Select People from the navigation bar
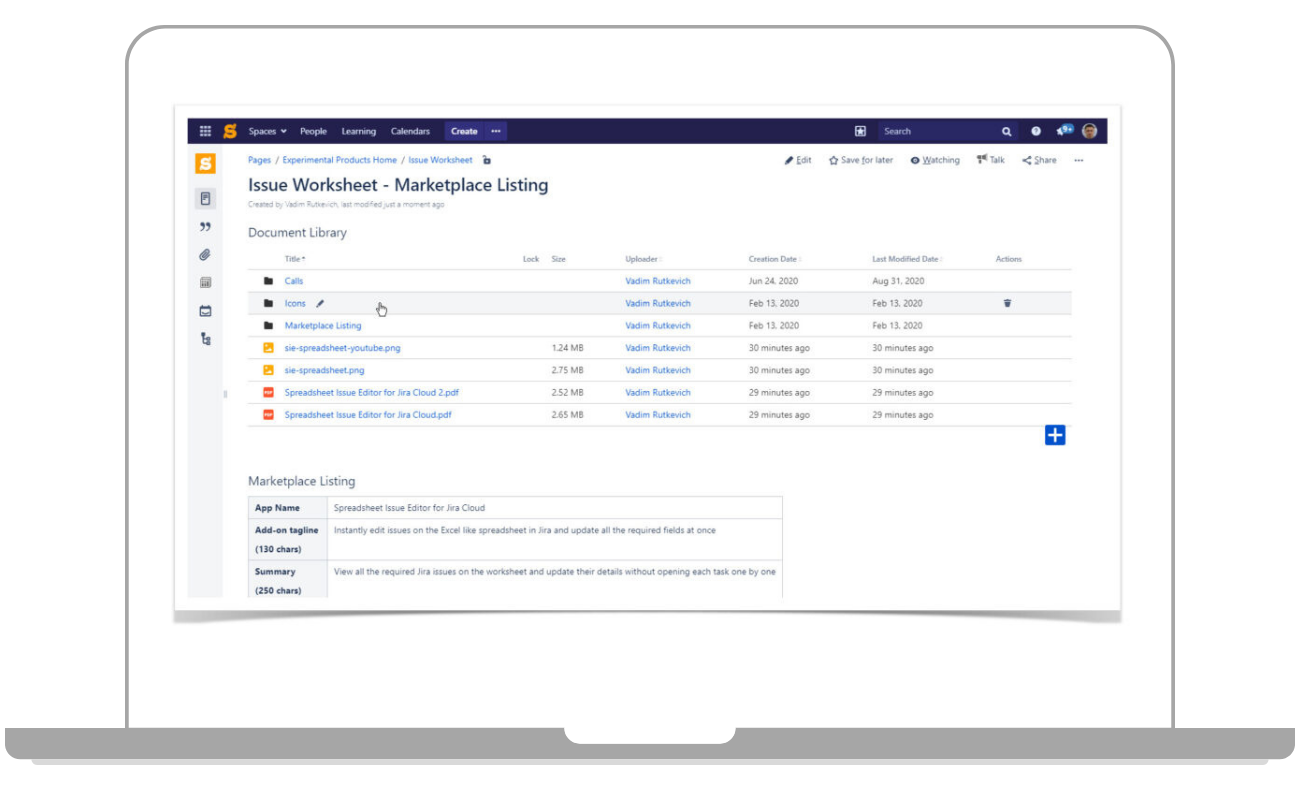 (313, 131)
